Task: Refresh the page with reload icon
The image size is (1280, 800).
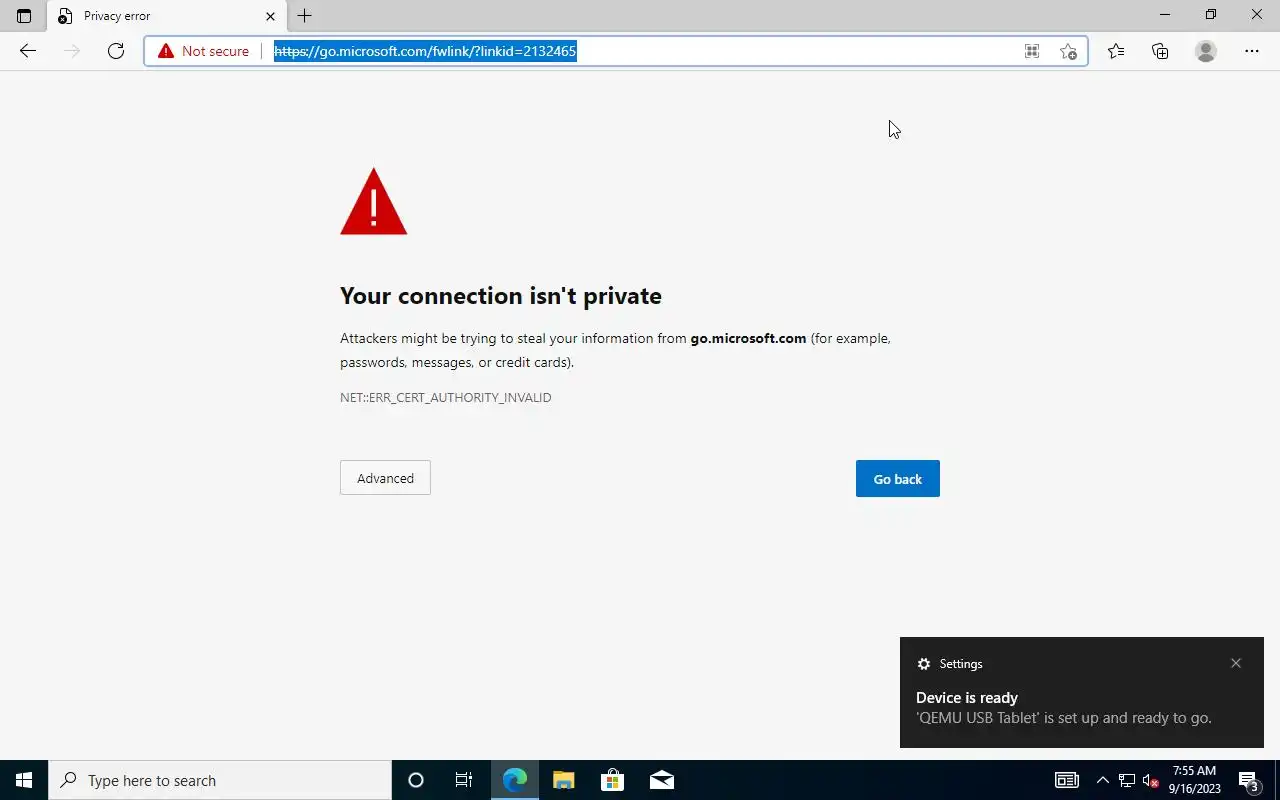Action: [116, 51]
